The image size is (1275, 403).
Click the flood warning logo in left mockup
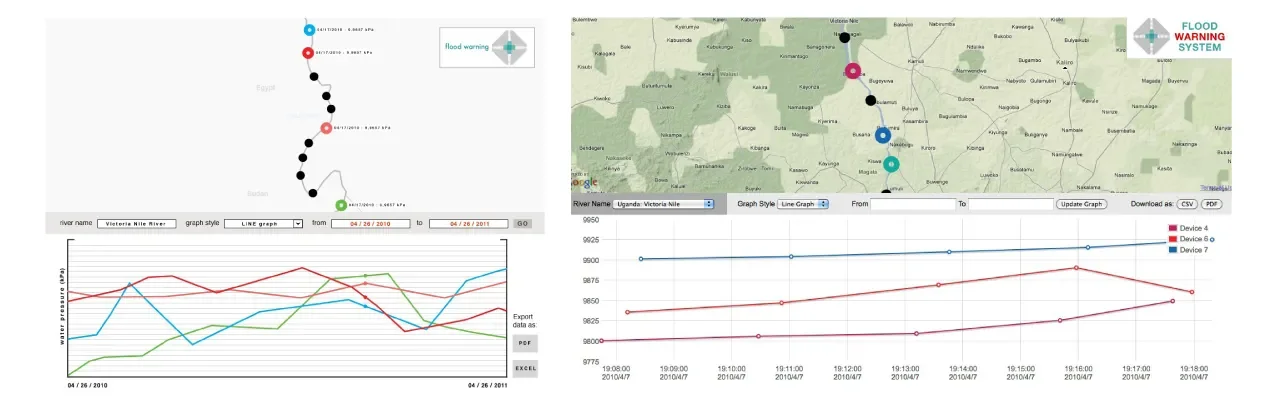(x=487, y=47)
